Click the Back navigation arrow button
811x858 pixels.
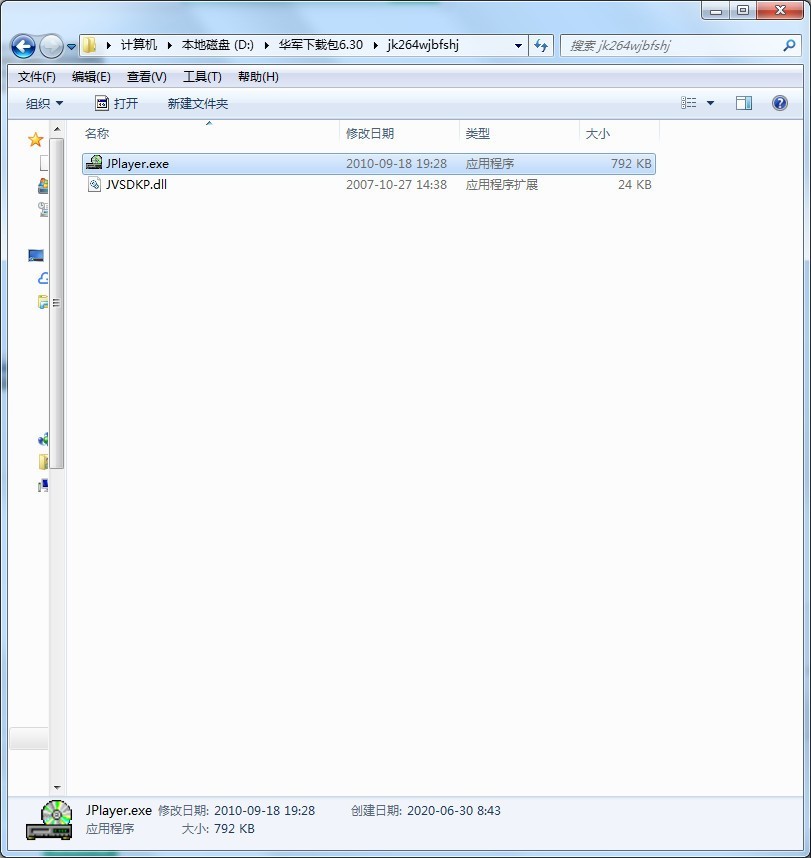click(23, 46)
